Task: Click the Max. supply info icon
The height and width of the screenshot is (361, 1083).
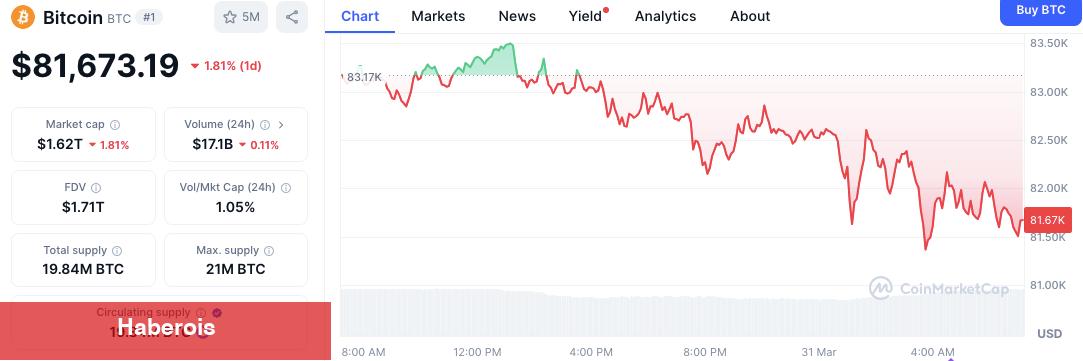Action: pyautogui.click(x=269, y=251)
